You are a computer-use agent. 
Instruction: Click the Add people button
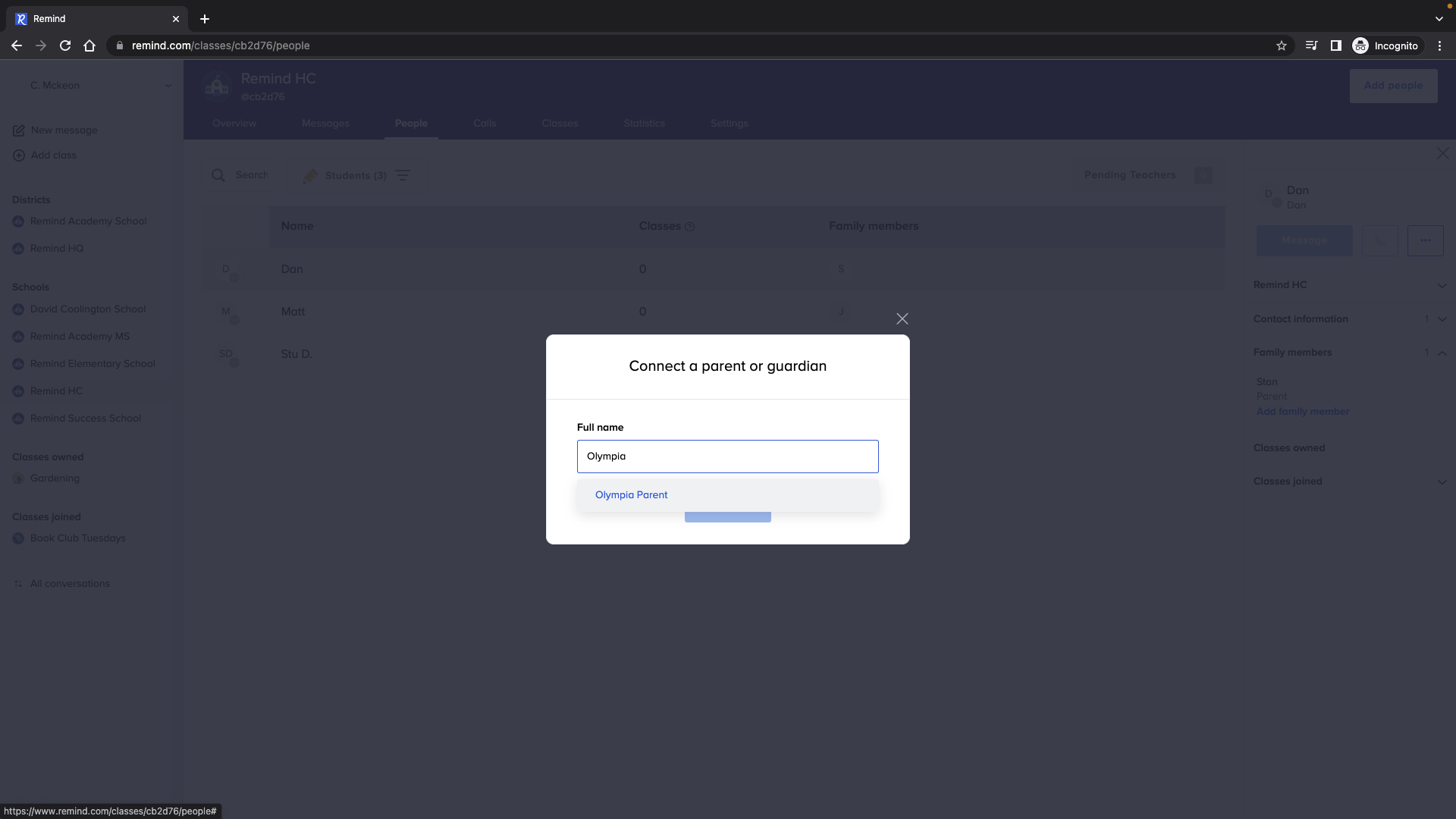pos(1393,86)
